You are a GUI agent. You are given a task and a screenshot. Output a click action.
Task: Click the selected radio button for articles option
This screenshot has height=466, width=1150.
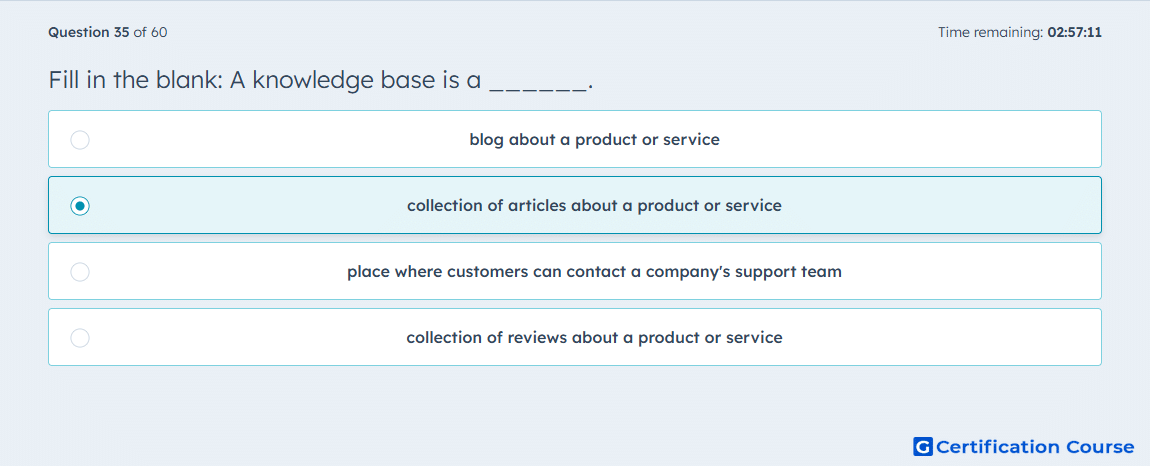tap(80, 206)
